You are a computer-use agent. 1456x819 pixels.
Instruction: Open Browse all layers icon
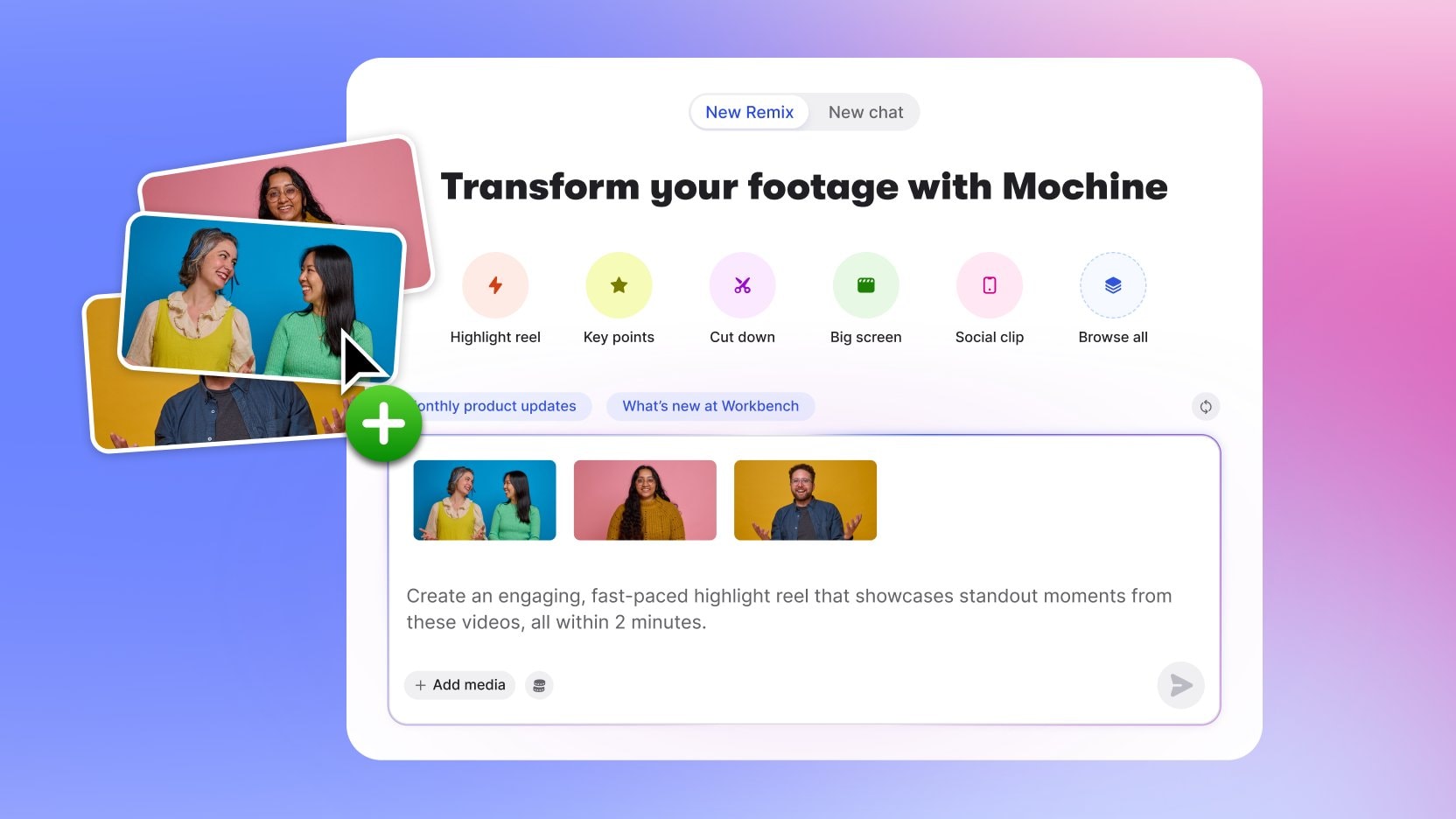click(1113, 285)
